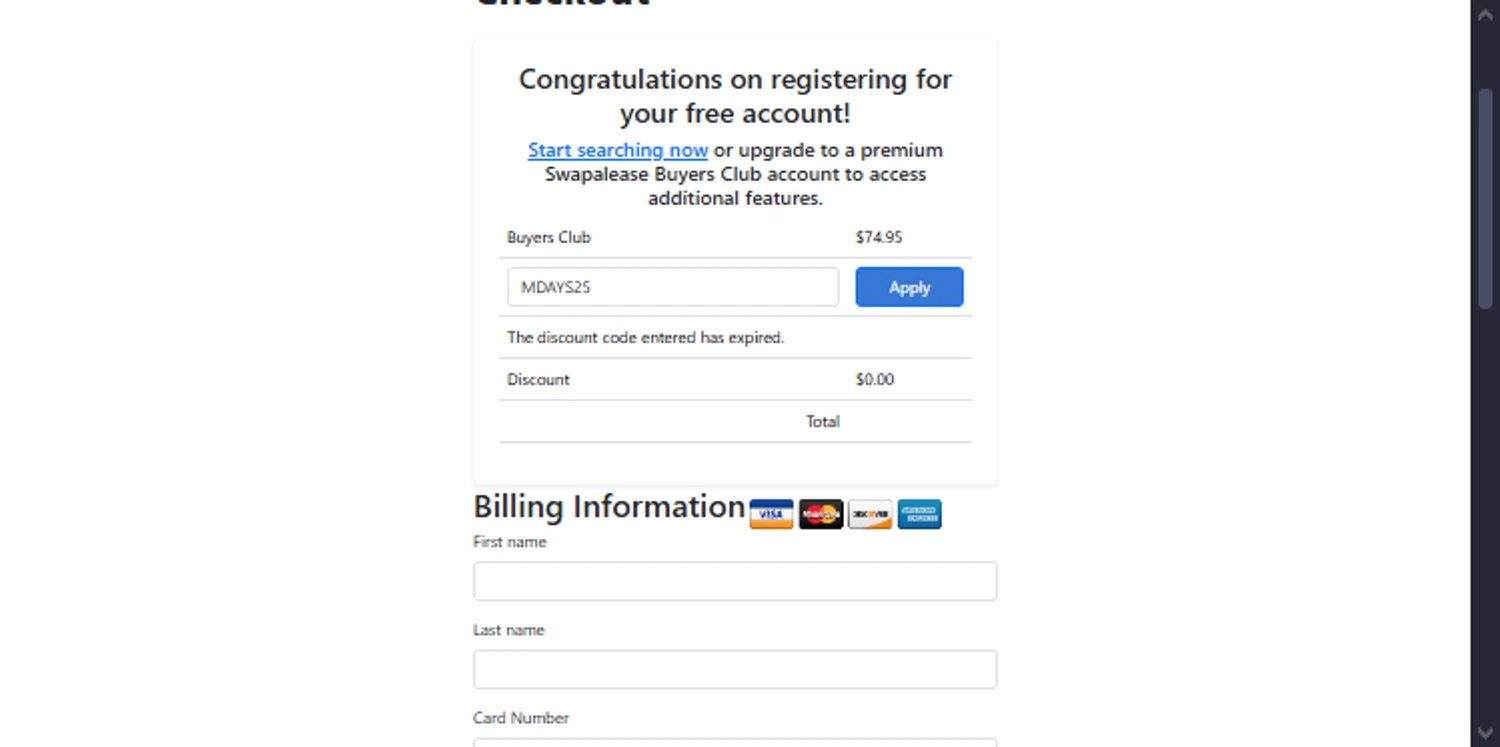Image resolution: width=1500 pixels, height=747 pixels.
Task: Click the Congratulations on registering heading
Action: [735, 96]
